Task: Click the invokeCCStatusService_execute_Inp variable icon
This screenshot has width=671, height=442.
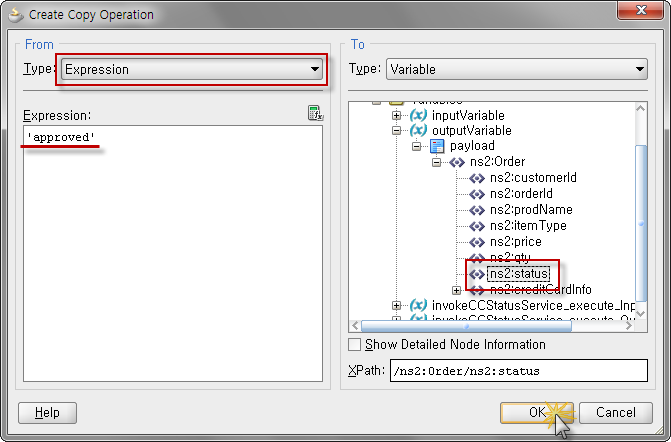Action: tap(418, 305)
